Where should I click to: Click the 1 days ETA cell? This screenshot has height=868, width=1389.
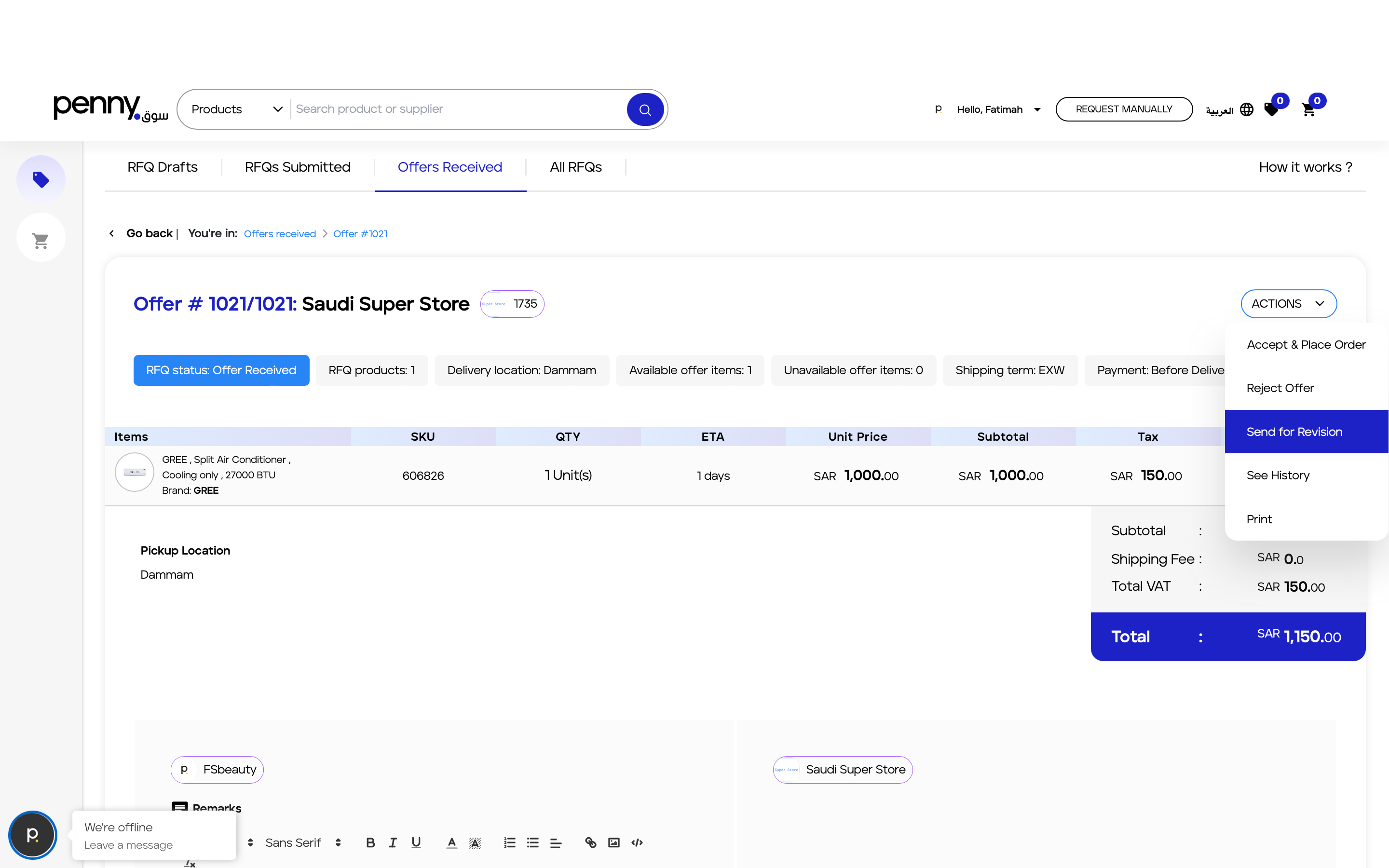click(713, 476)
